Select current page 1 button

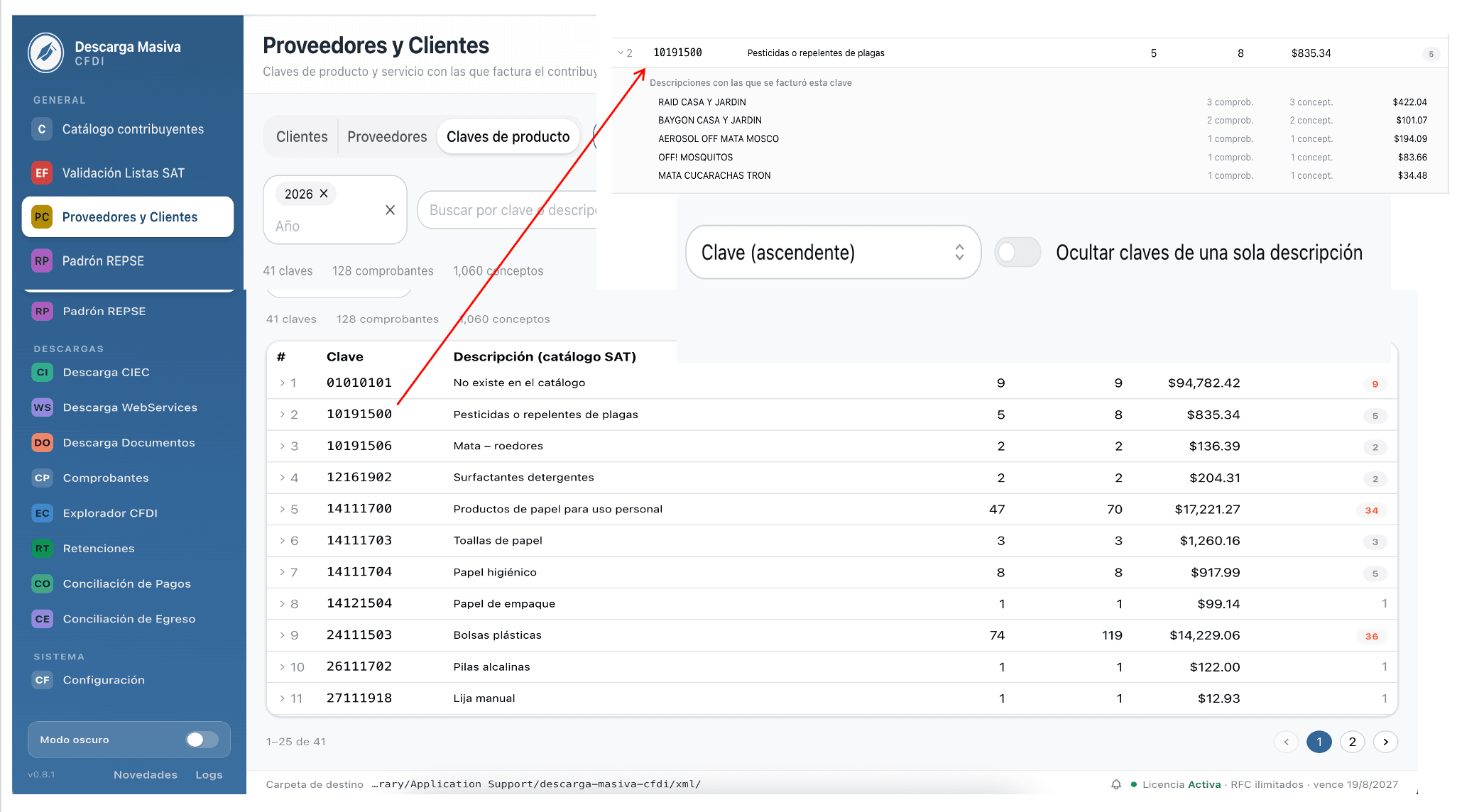tap(1319, 742)
